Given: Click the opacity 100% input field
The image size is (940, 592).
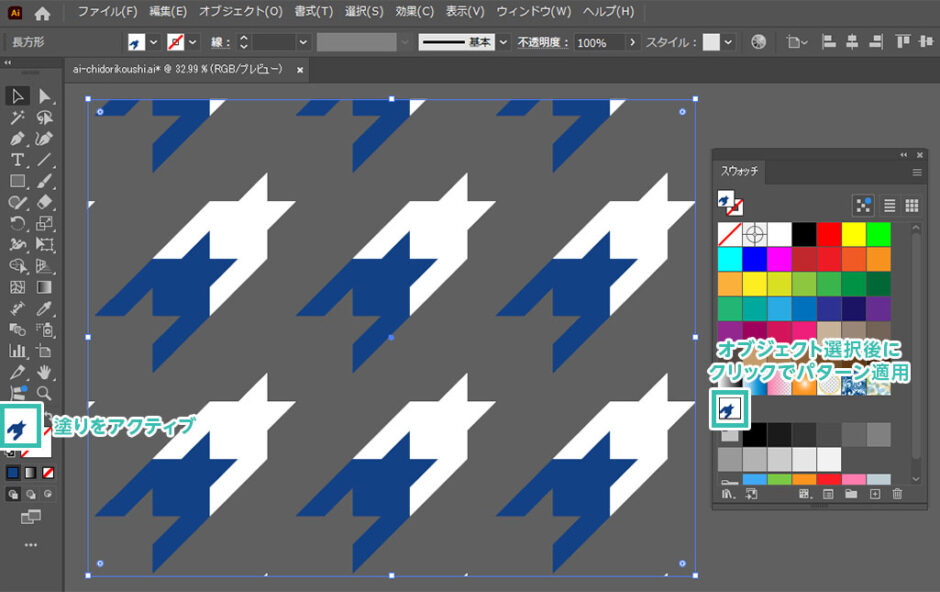Looking at the screenshot, I should 598,43.
